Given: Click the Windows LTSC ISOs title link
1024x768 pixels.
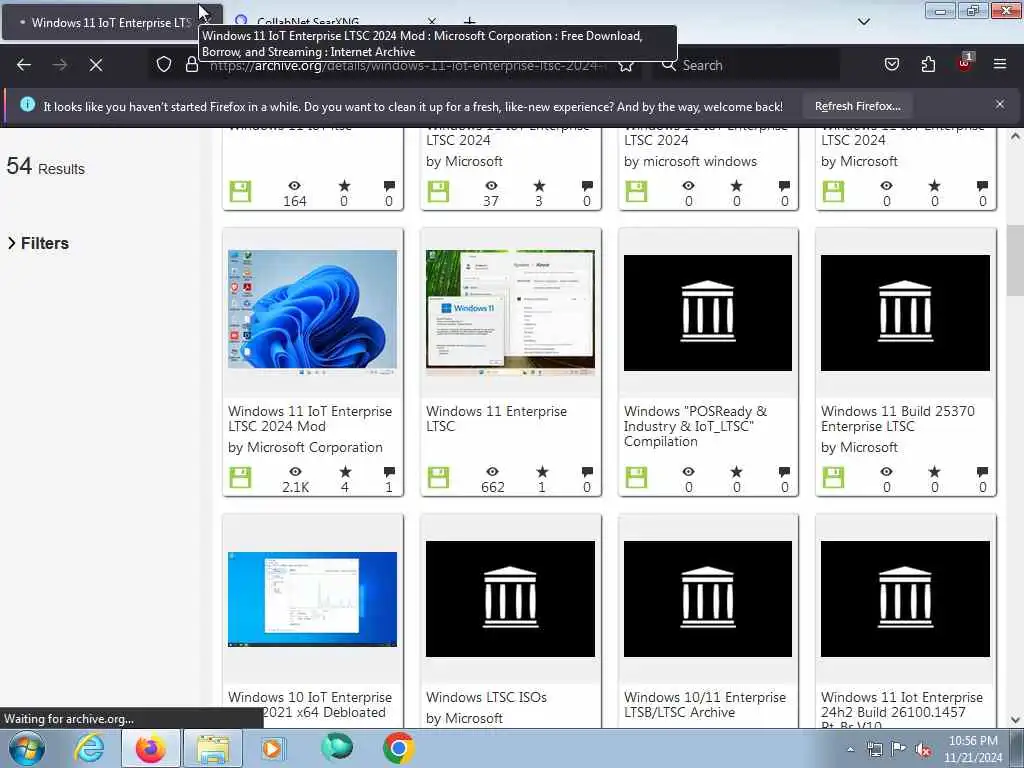Looking at the screenshot, I should point(486,697).
